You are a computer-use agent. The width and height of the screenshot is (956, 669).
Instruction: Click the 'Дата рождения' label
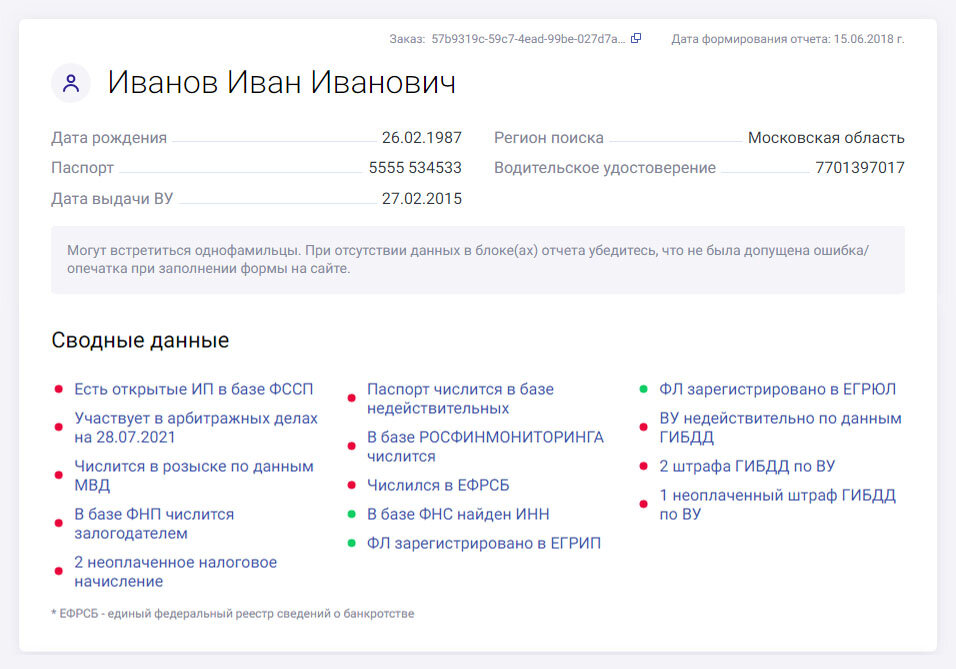pos(109,138)
